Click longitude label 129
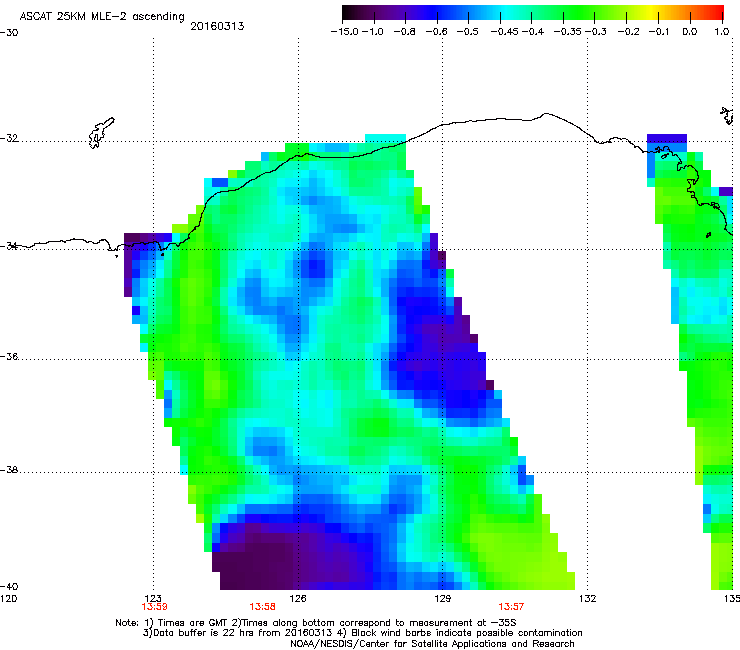This screenshot has width=740, height=650. coord(442,598)
